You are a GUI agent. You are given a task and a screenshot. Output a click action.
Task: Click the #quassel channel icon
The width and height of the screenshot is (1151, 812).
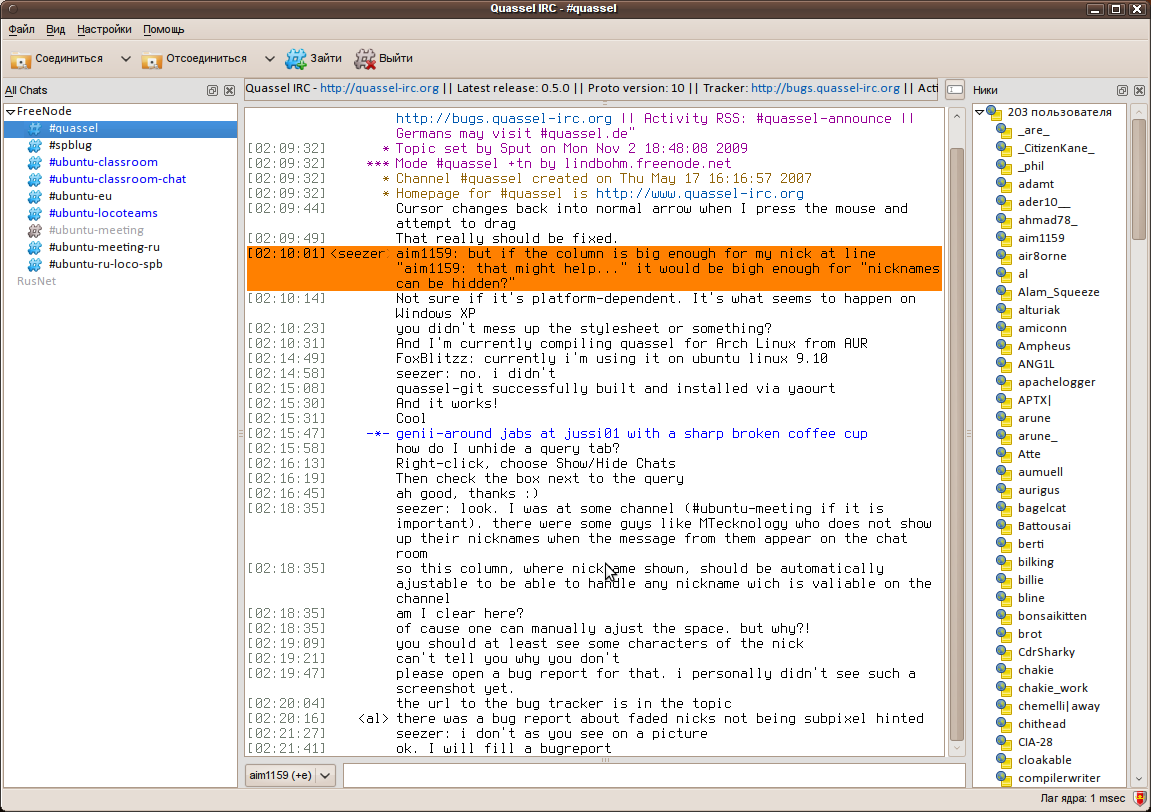tap(35, 128)
